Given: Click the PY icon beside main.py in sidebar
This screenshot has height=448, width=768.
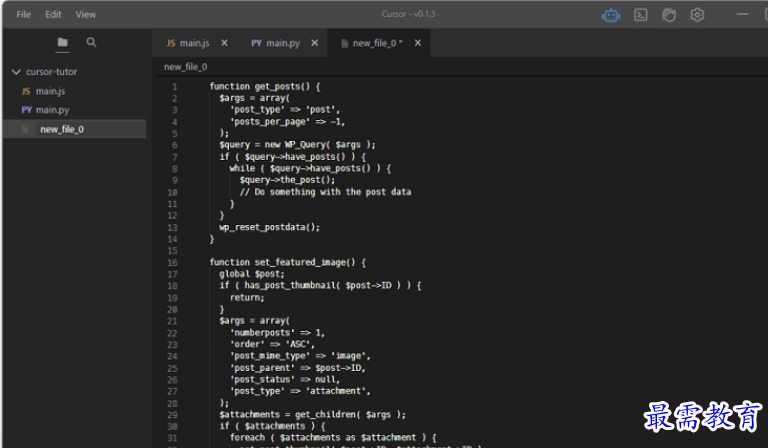Looking at the screenshot, I should [x=26, y=110].
